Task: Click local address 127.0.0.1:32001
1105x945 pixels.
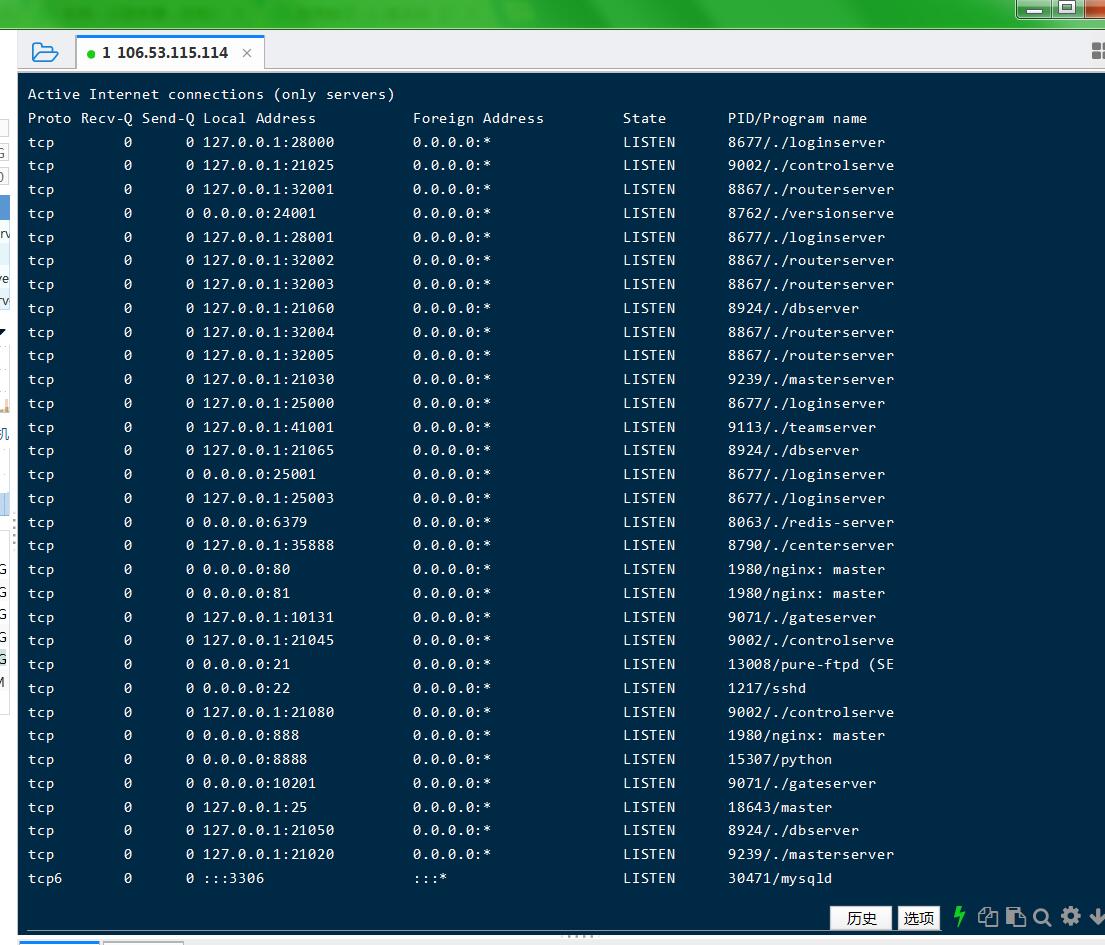Action: point(268,190)
